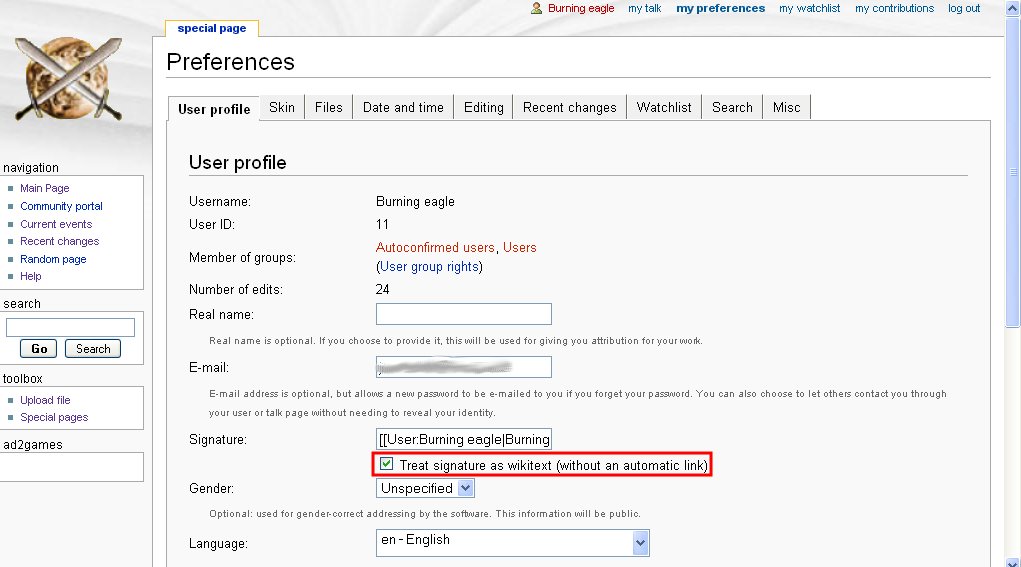Image resolution: width=1021 pixels, height=567 pixels.
Task: Expand the Language combo box
Action: (x=512, y=542)
